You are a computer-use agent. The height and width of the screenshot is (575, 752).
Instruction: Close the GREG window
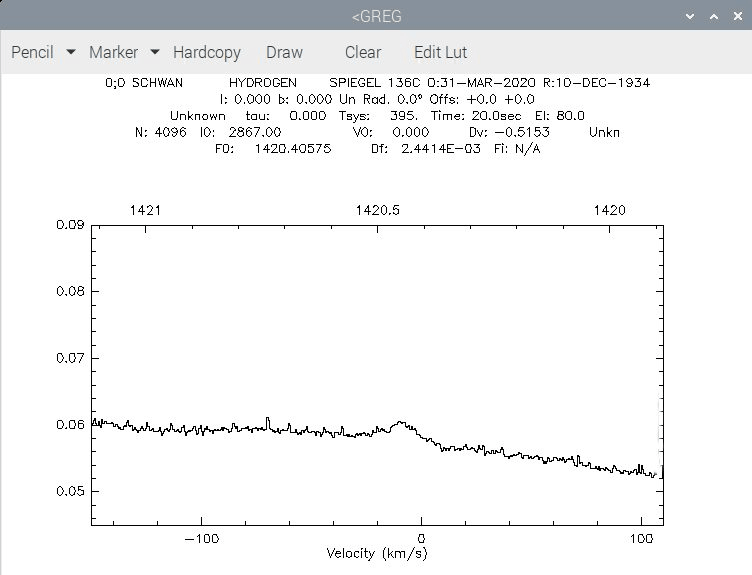(738, 16)
